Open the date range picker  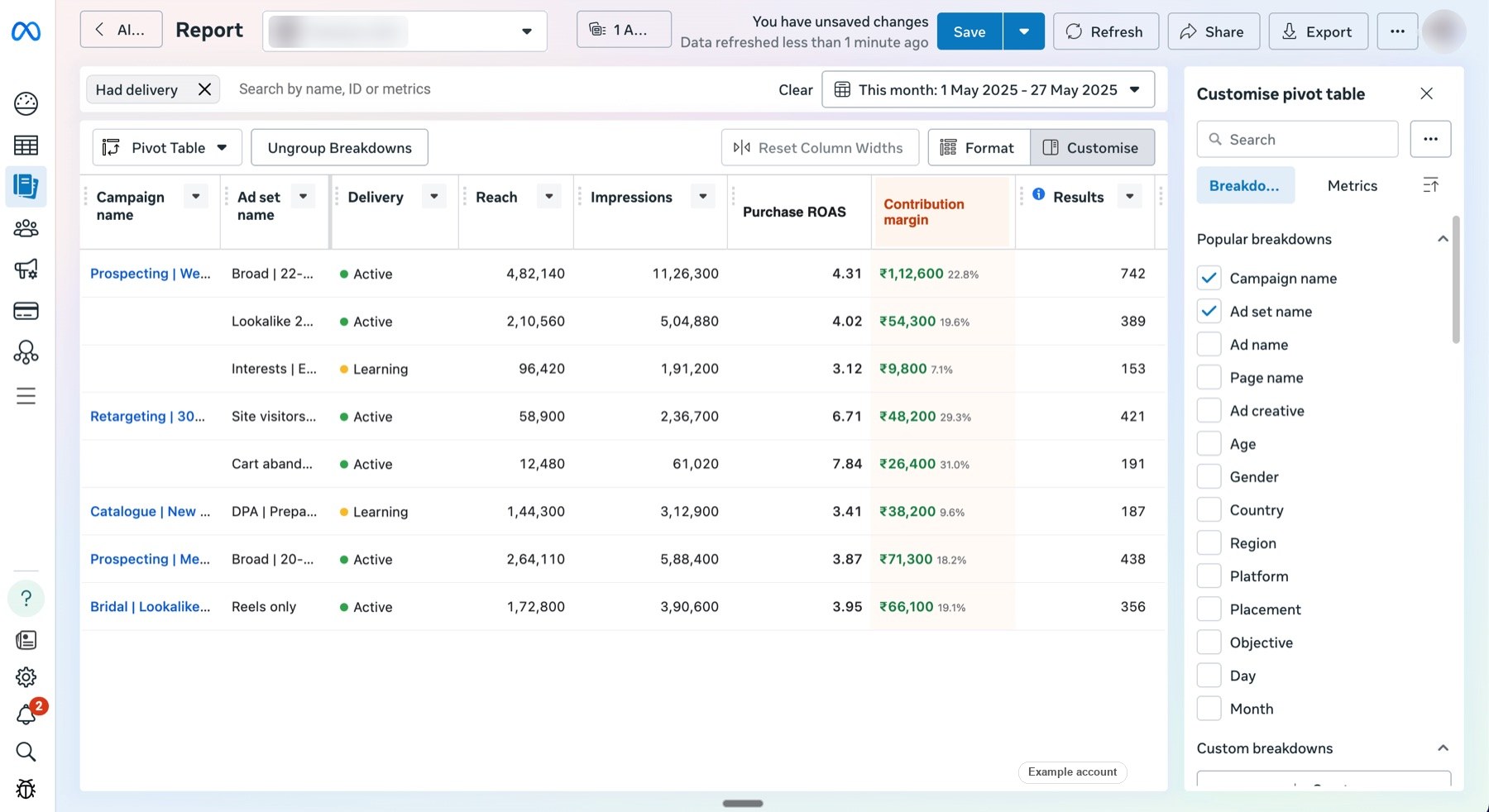[988, 89]
